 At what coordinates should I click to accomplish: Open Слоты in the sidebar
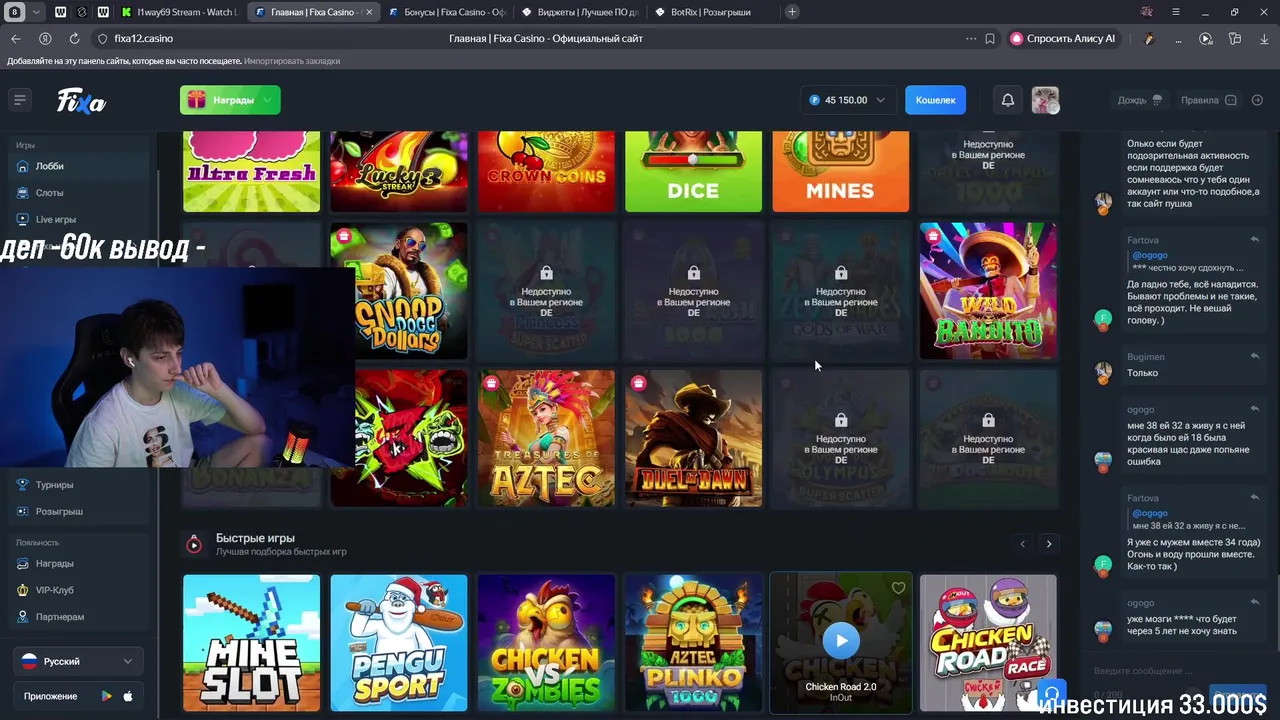80,193
